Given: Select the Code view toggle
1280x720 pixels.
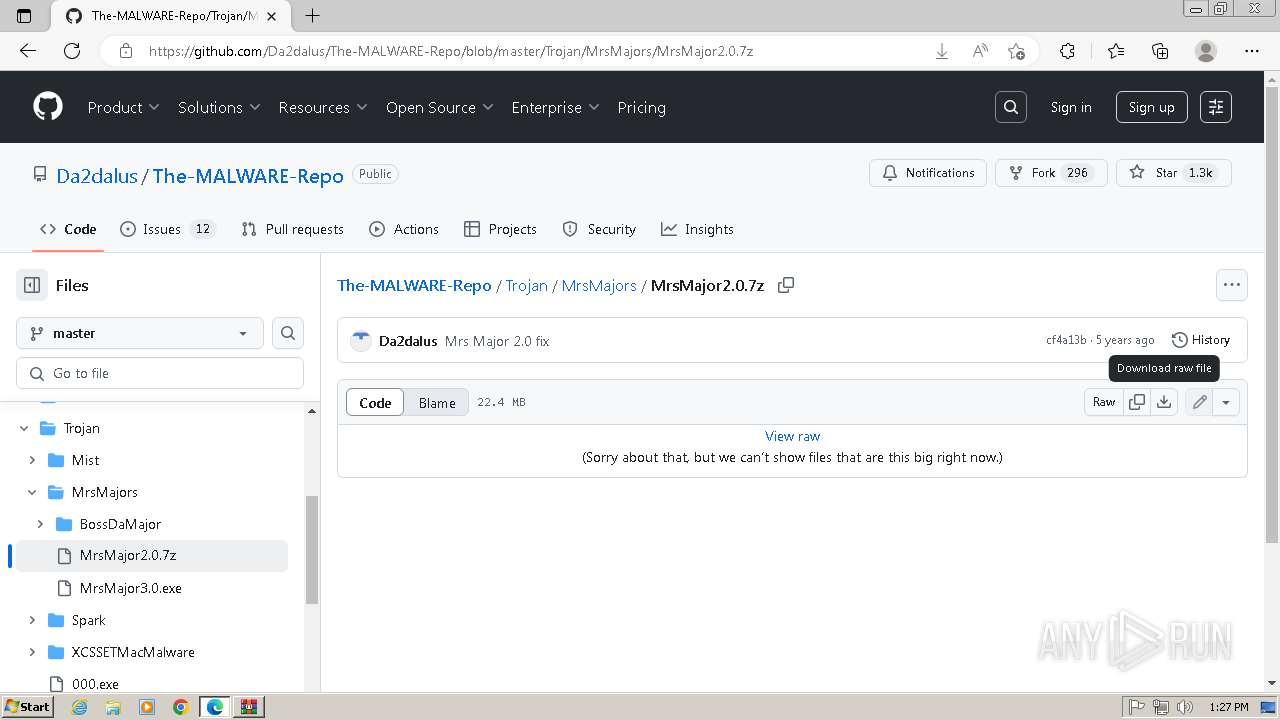Looking at the screenshot, I should tap(375, 402).
